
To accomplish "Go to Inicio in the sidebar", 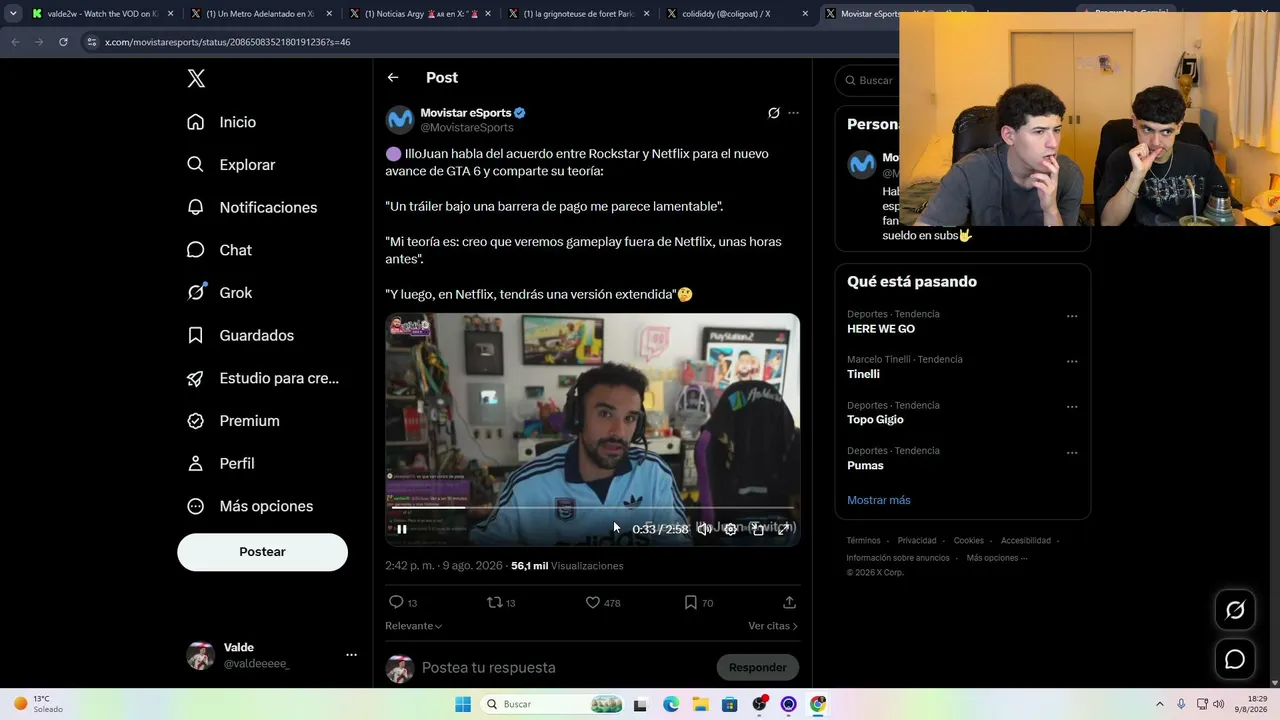I will coord(222,122).
